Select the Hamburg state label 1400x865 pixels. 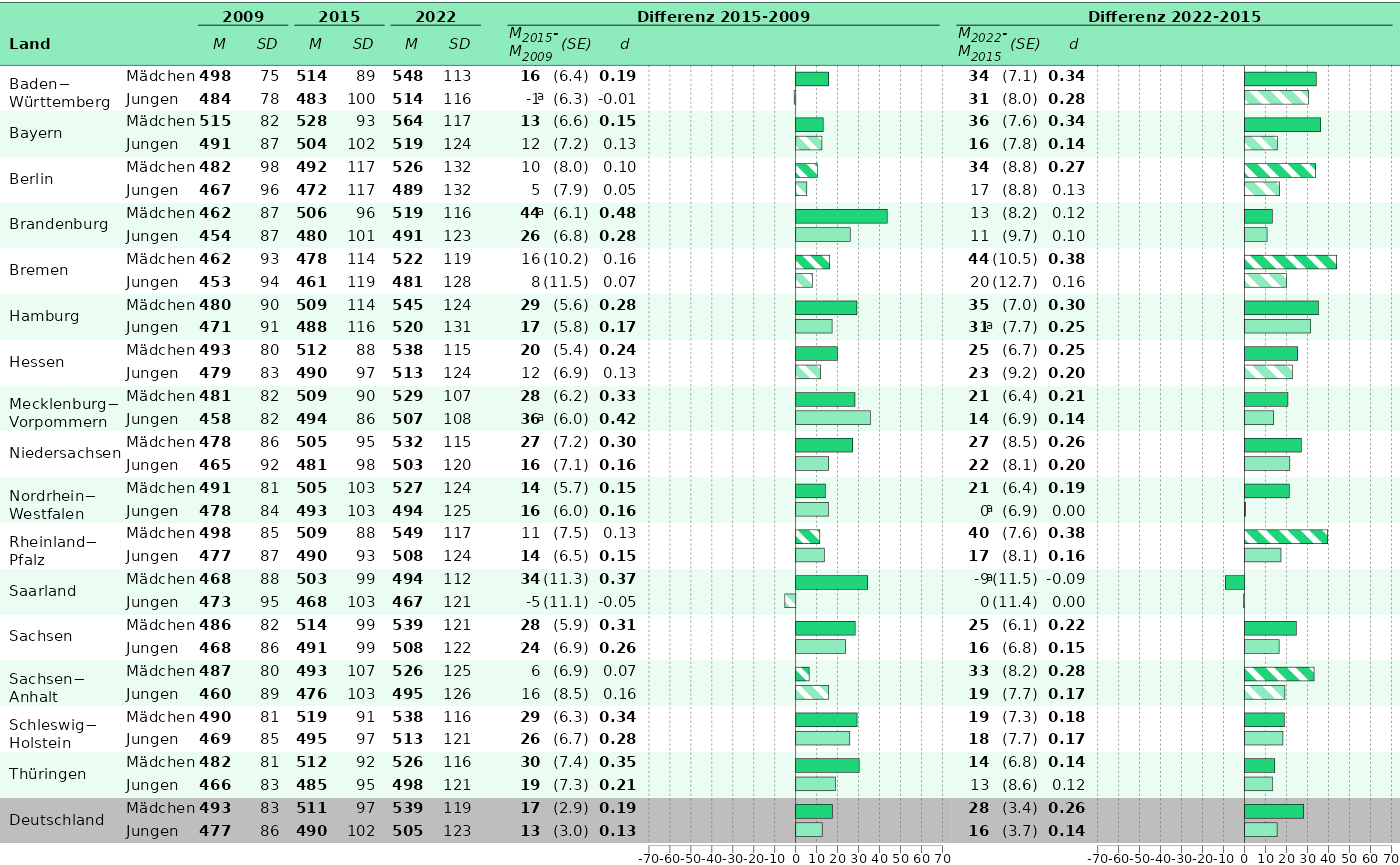pos(44,316)
